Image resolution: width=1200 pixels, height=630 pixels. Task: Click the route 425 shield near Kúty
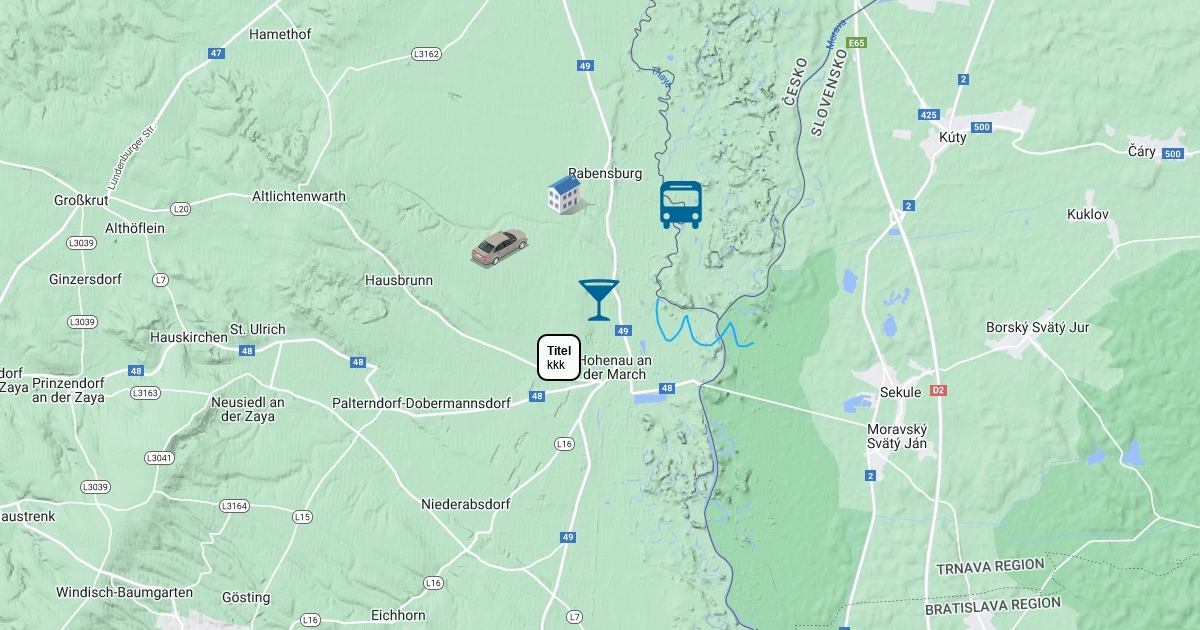tap(930, 115)
